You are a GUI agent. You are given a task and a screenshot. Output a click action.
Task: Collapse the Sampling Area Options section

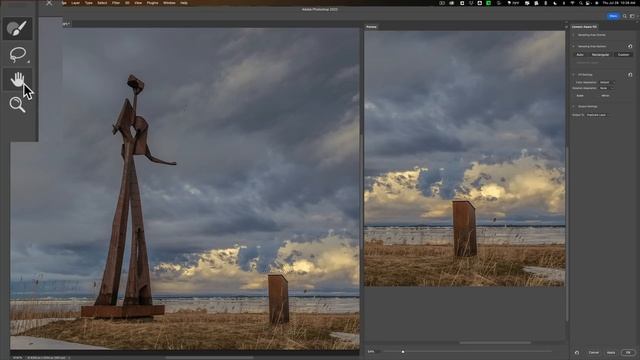pos(573,46)
